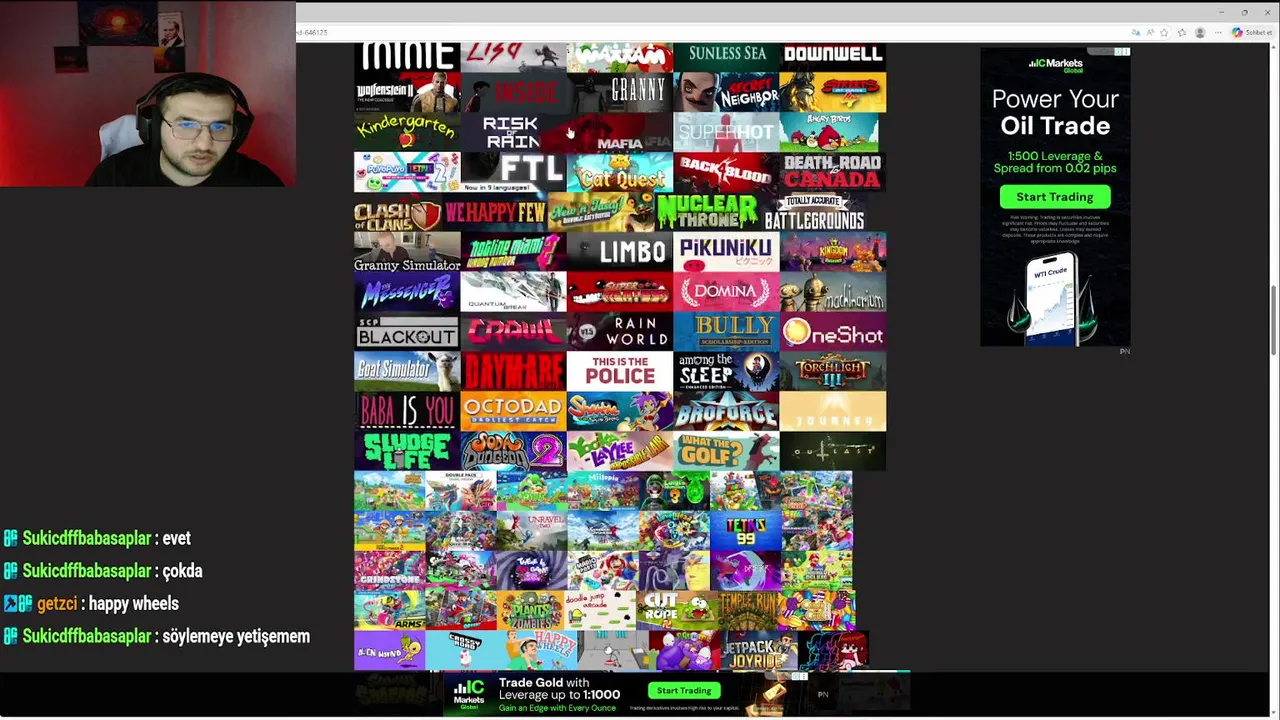Select the Goat Simulator tile
Image resolution: width=1280 pixels, height=720 pixels.
tap(407, 371)
